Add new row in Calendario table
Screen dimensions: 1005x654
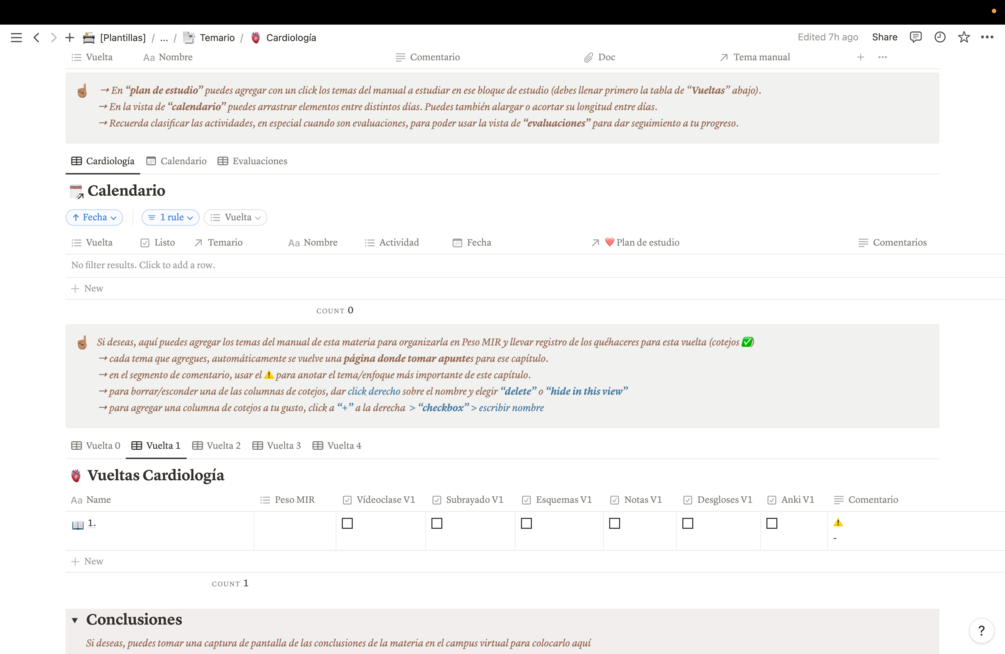coord(87,289)
